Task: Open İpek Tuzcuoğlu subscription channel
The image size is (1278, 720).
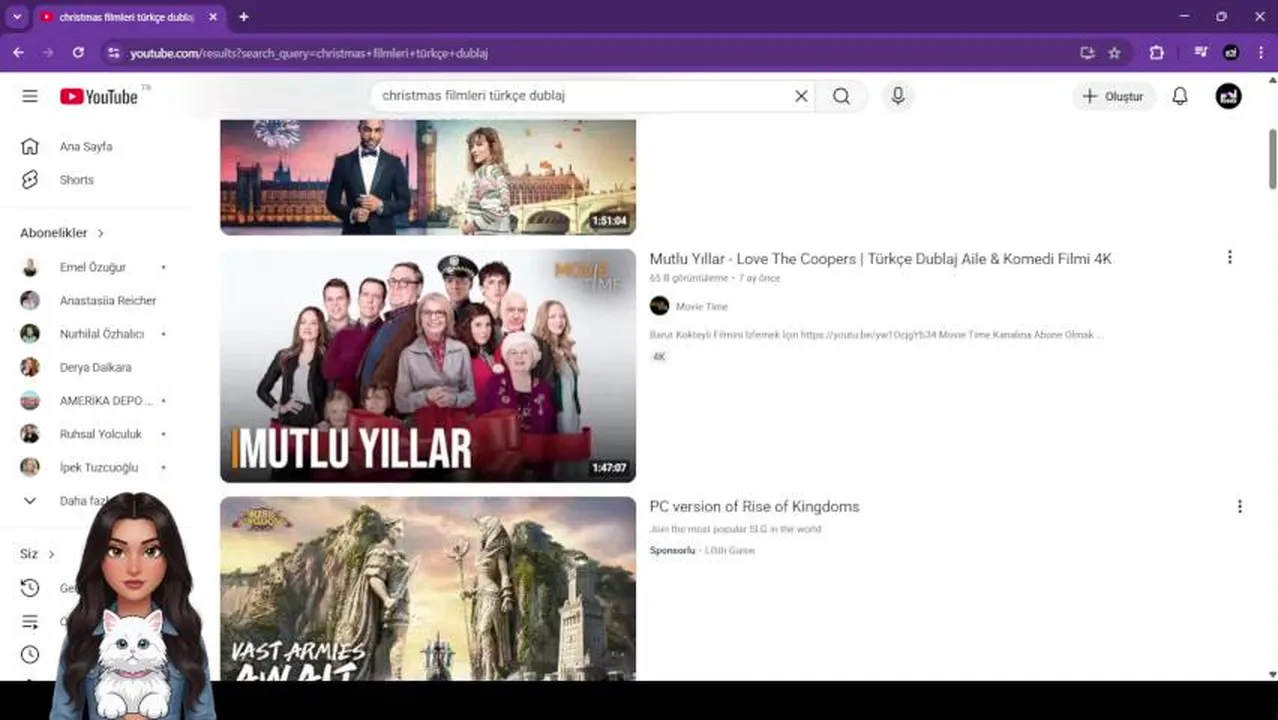Action: click(100, 467)
